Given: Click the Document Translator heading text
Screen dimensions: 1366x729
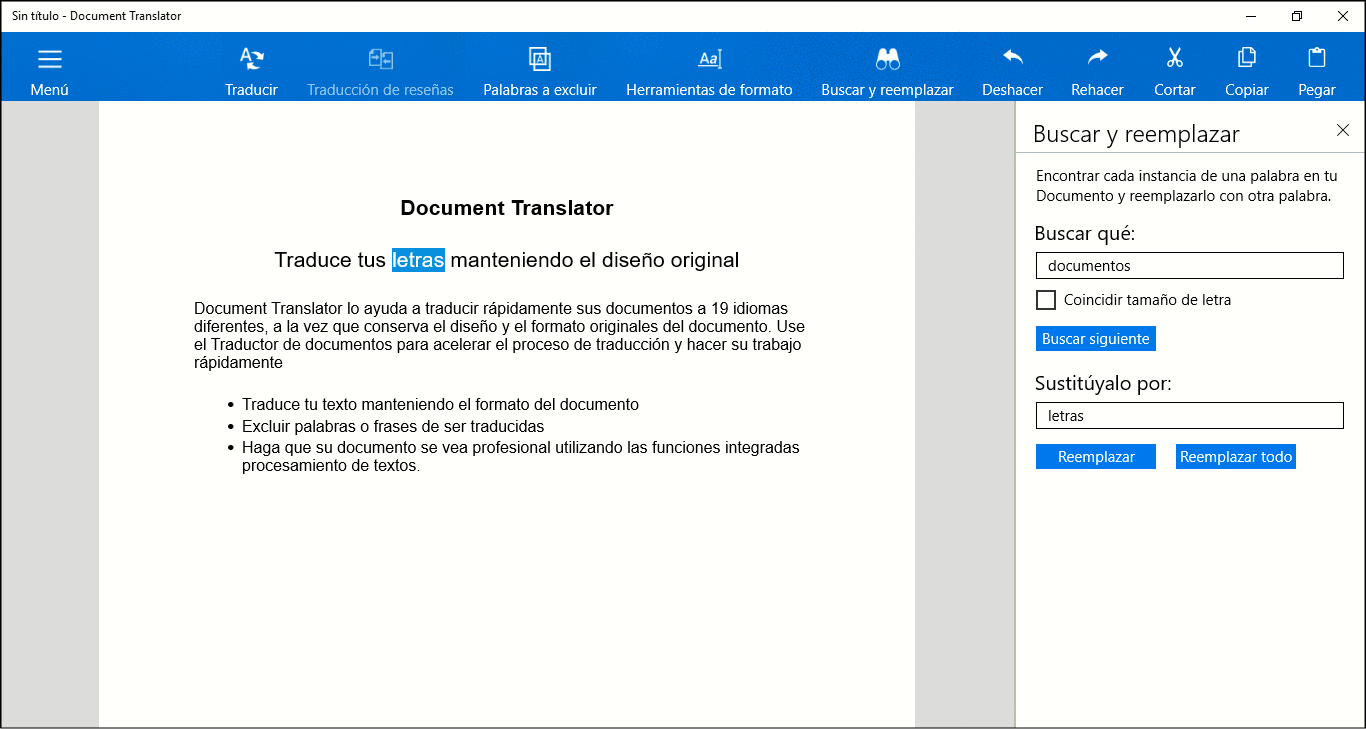Looking at the screenshot, I should coord(506,208).
